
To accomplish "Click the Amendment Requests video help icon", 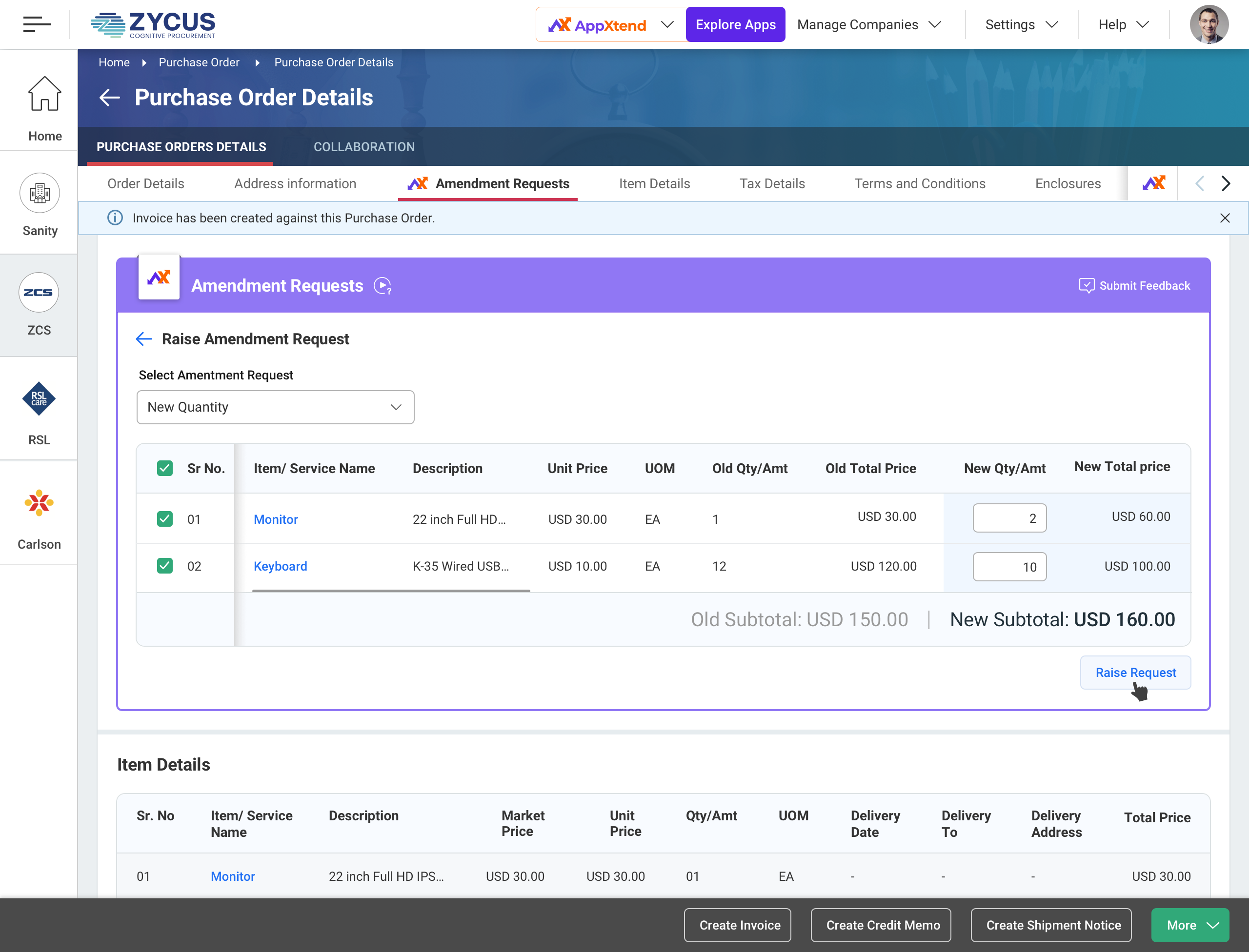I will click(x=383, y=286).
